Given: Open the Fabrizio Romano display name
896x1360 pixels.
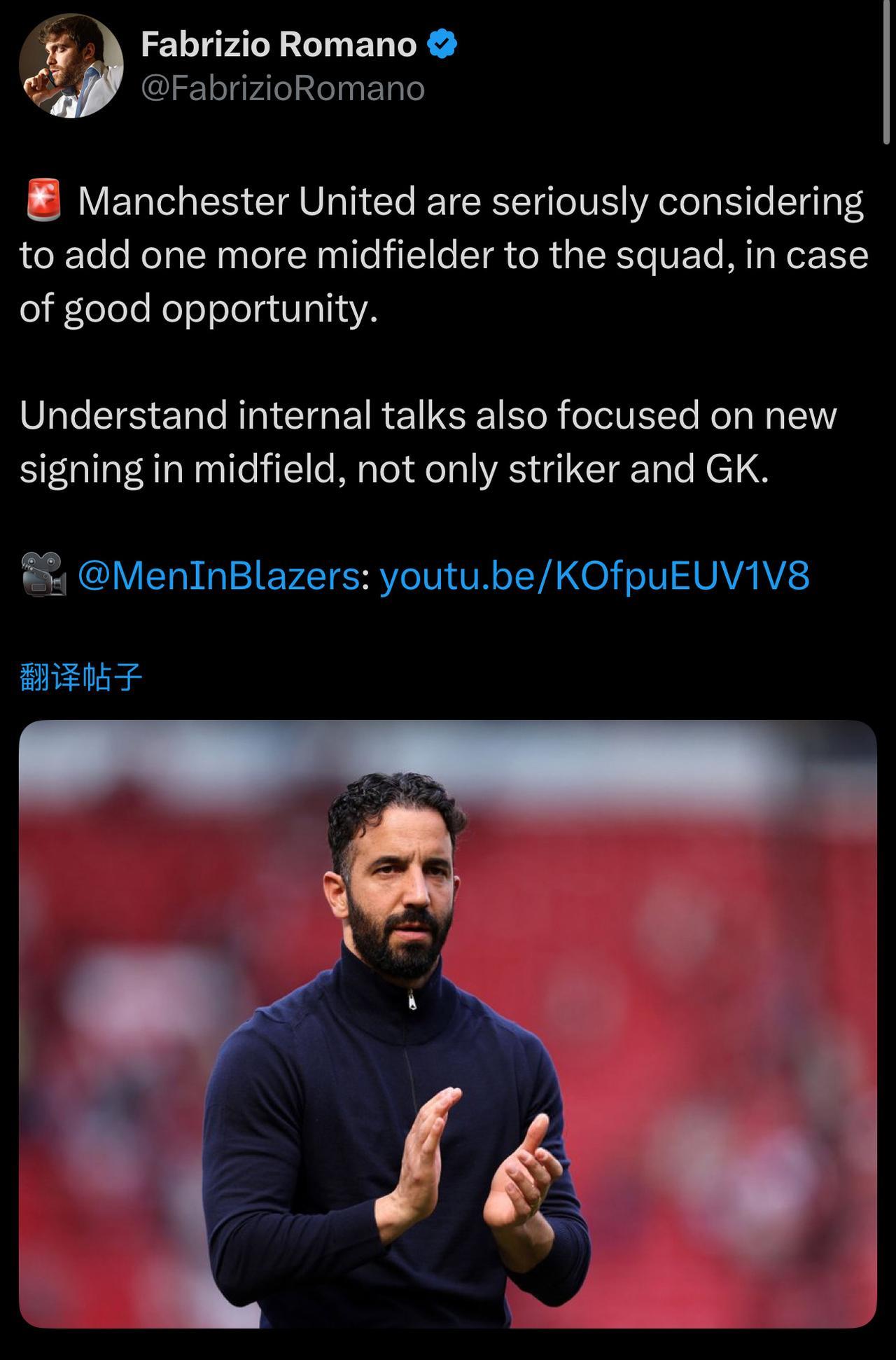Looking at the screenshot, I should [x=279, y=45].
